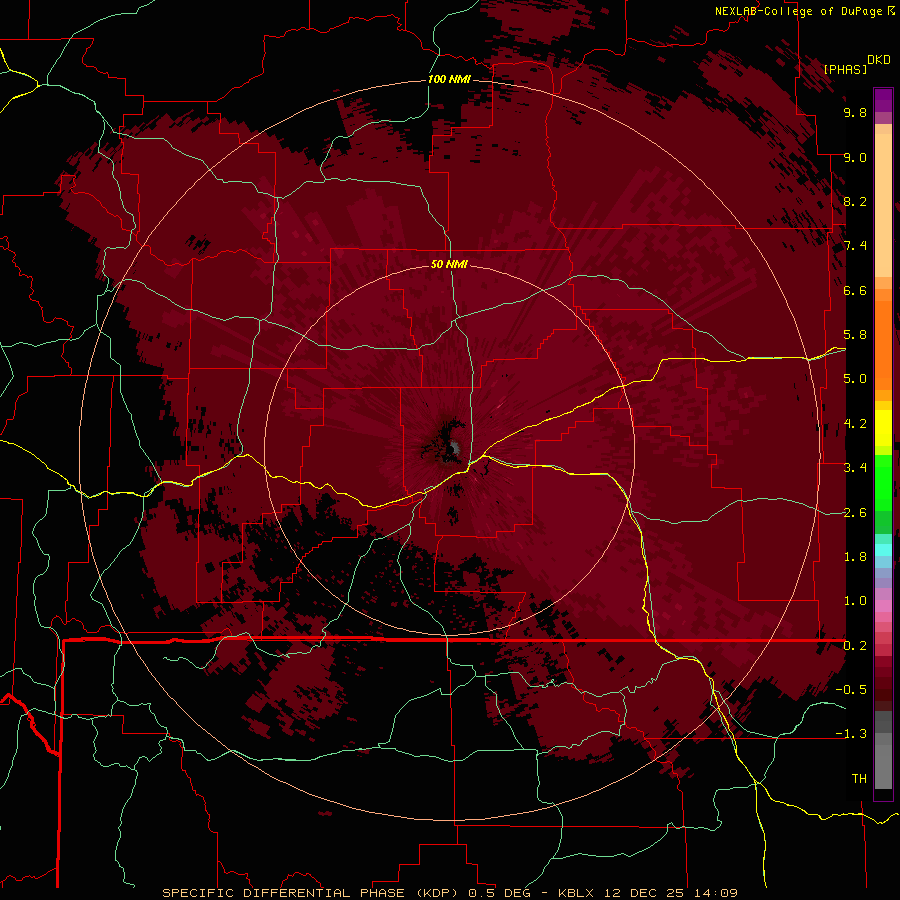
Task: Click the yellow segment of the color bar
Action: (883, 428)
